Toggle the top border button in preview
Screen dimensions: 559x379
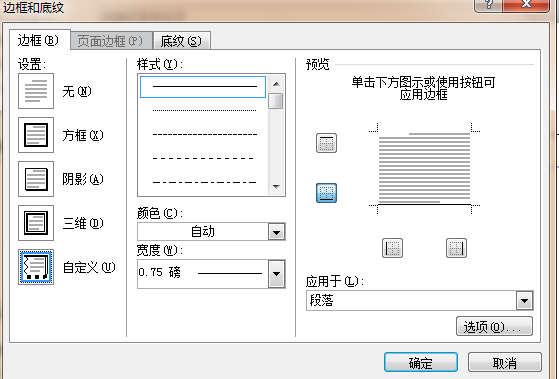tap(326, 143)
